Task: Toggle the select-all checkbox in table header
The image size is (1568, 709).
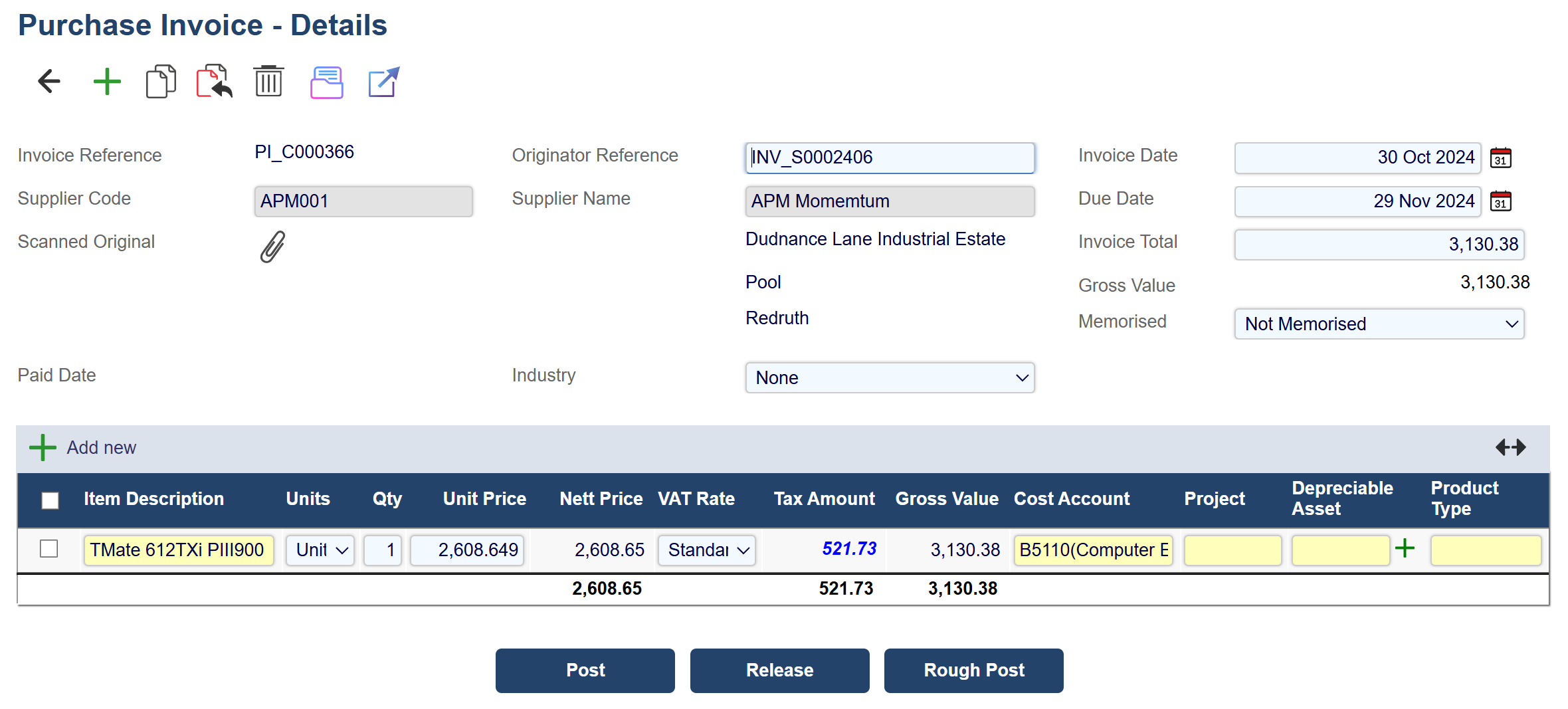Action: (50, 500)
